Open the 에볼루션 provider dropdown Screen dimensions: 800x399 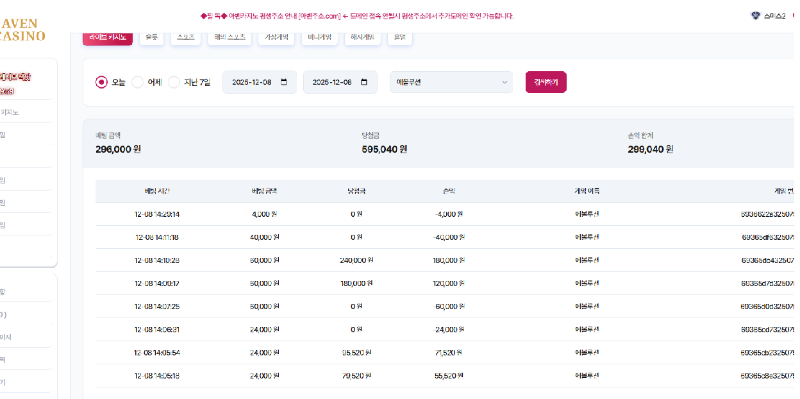[451, 82]
